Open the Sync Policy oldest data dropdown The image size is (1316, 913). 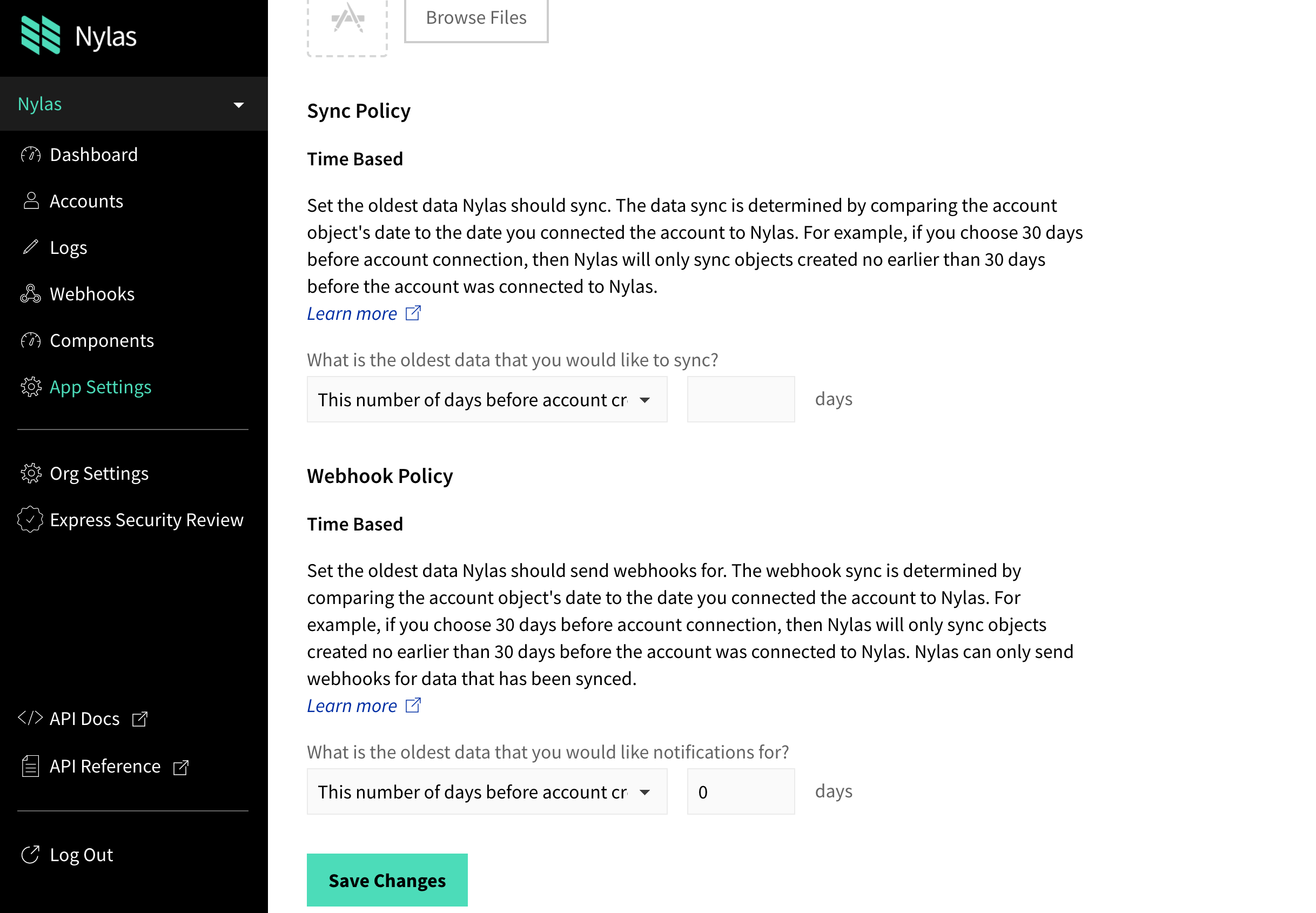tap(487, 399)
